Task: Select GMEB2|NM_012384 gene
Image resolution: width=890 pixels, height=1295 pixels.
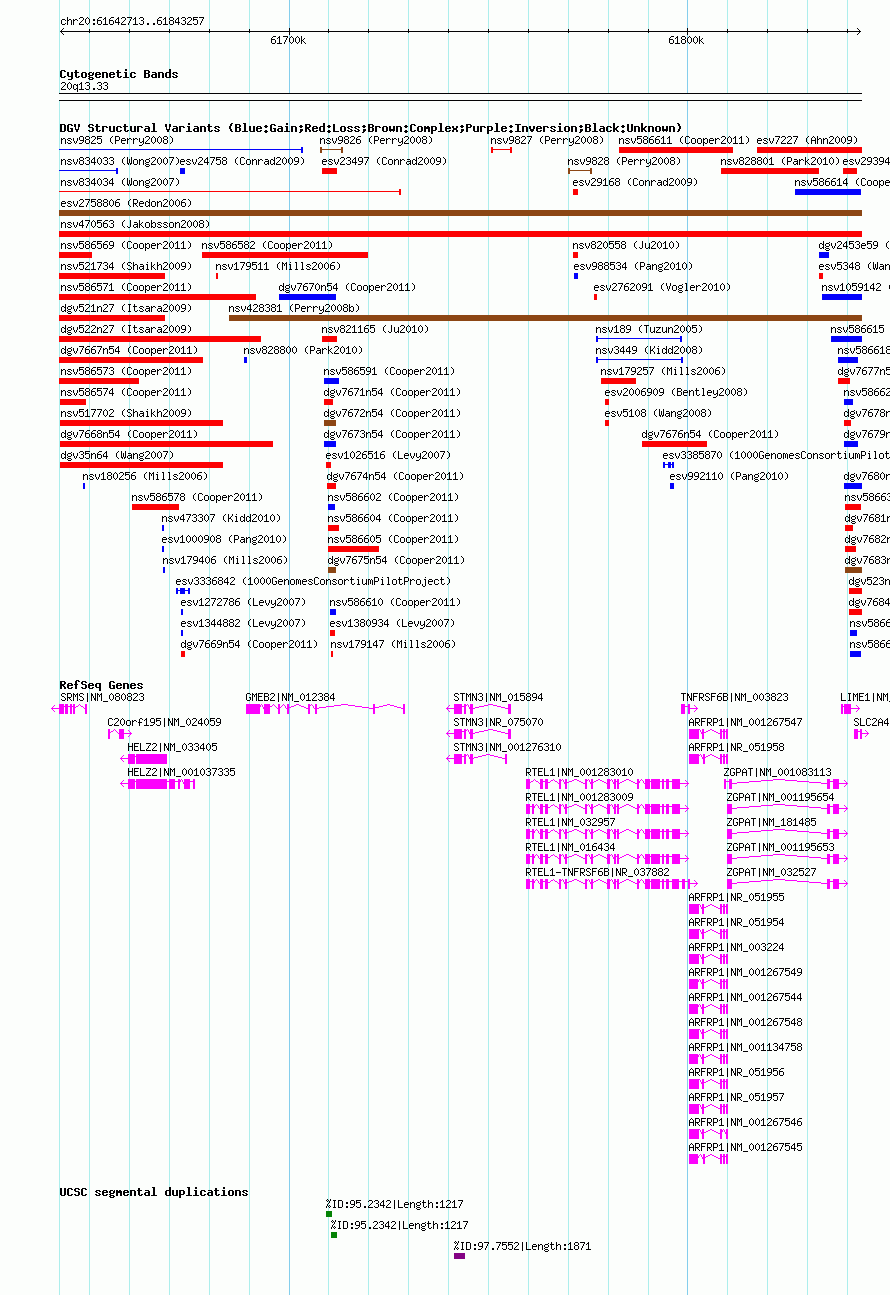Action: tap(325, 708)
